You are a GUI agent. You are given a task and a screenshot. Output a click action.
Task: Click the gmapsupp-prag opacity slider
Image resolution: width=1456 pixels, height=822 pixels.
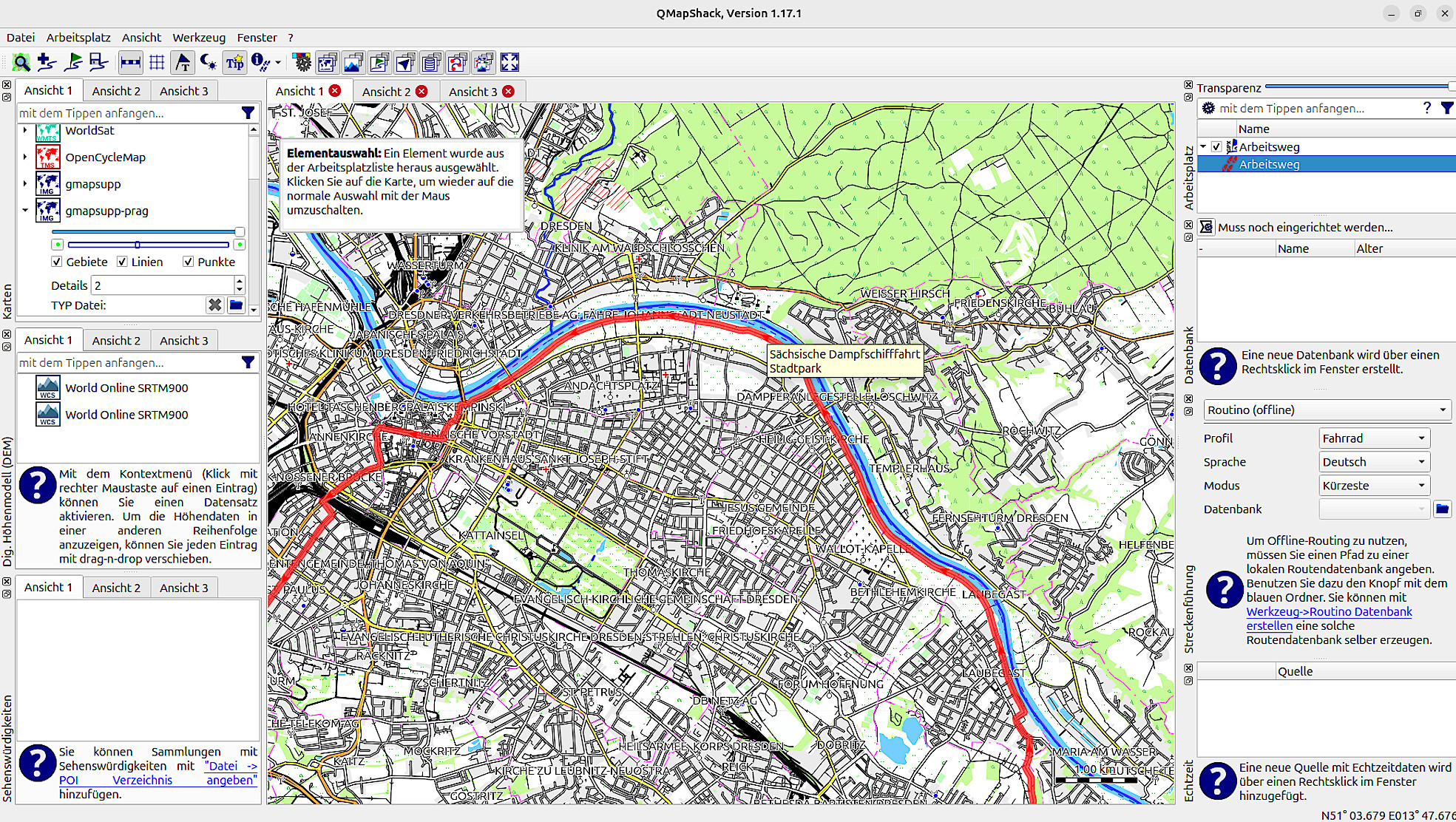pos(147,231)
